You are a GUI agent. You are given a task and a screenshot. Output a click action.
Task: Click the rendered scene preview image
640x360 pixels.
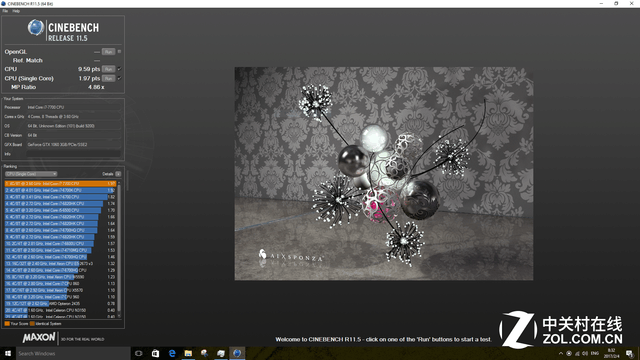[x=384, y=173]
